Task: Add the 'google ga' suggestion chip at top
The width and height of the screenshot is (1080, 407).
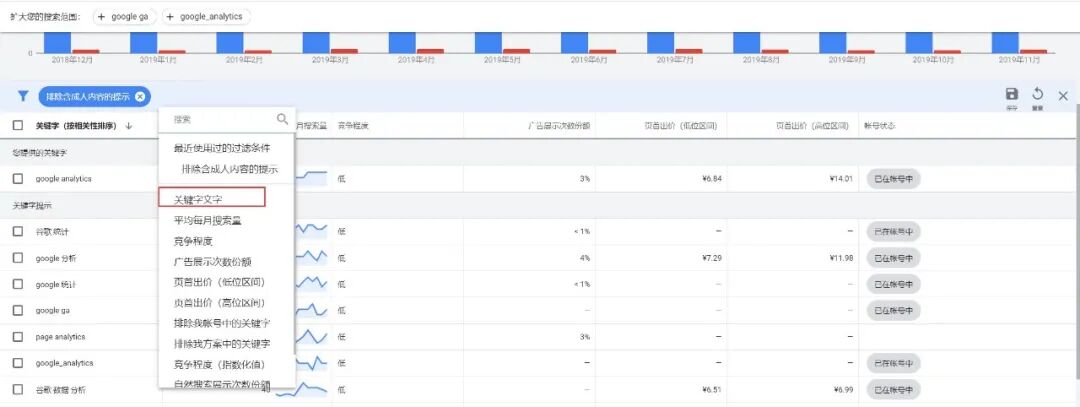Action: [x=125, y=17]
